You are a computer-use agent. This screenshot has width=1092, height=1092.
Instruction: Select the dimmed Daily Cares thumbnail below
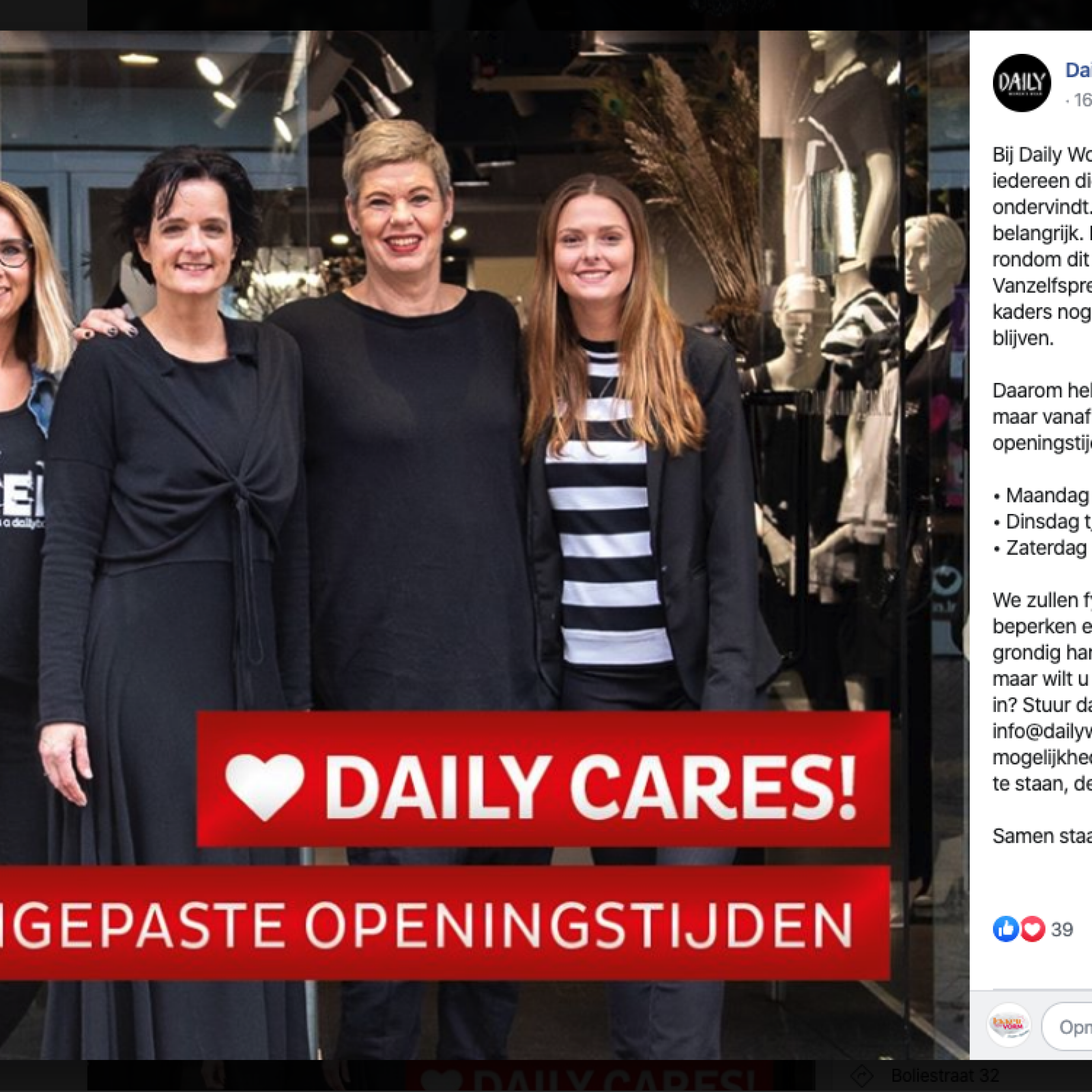tap(590, 1076)
